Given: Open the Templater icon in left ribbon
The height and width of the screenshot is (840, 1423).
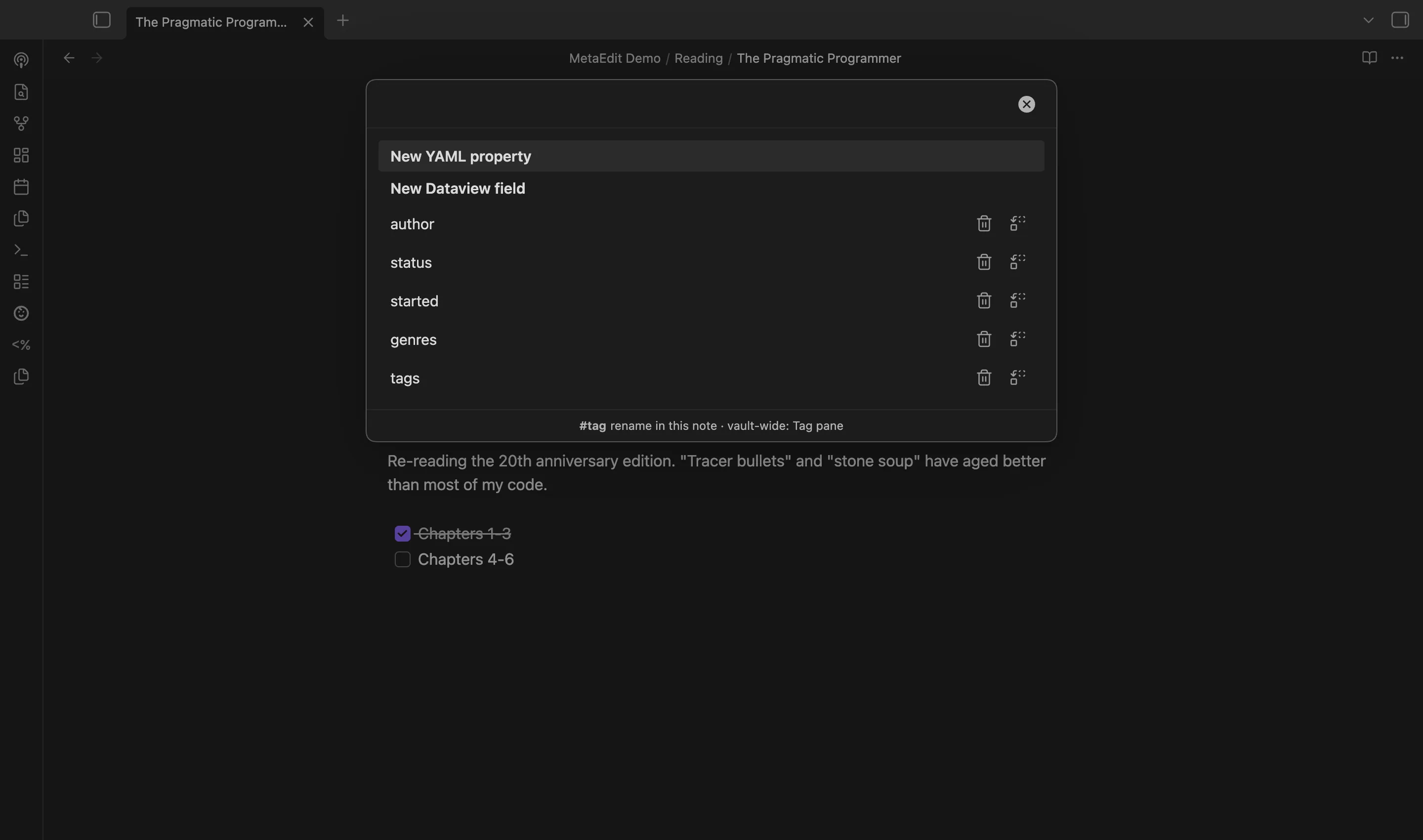Looking at the screenshot, I should (21, 345).
